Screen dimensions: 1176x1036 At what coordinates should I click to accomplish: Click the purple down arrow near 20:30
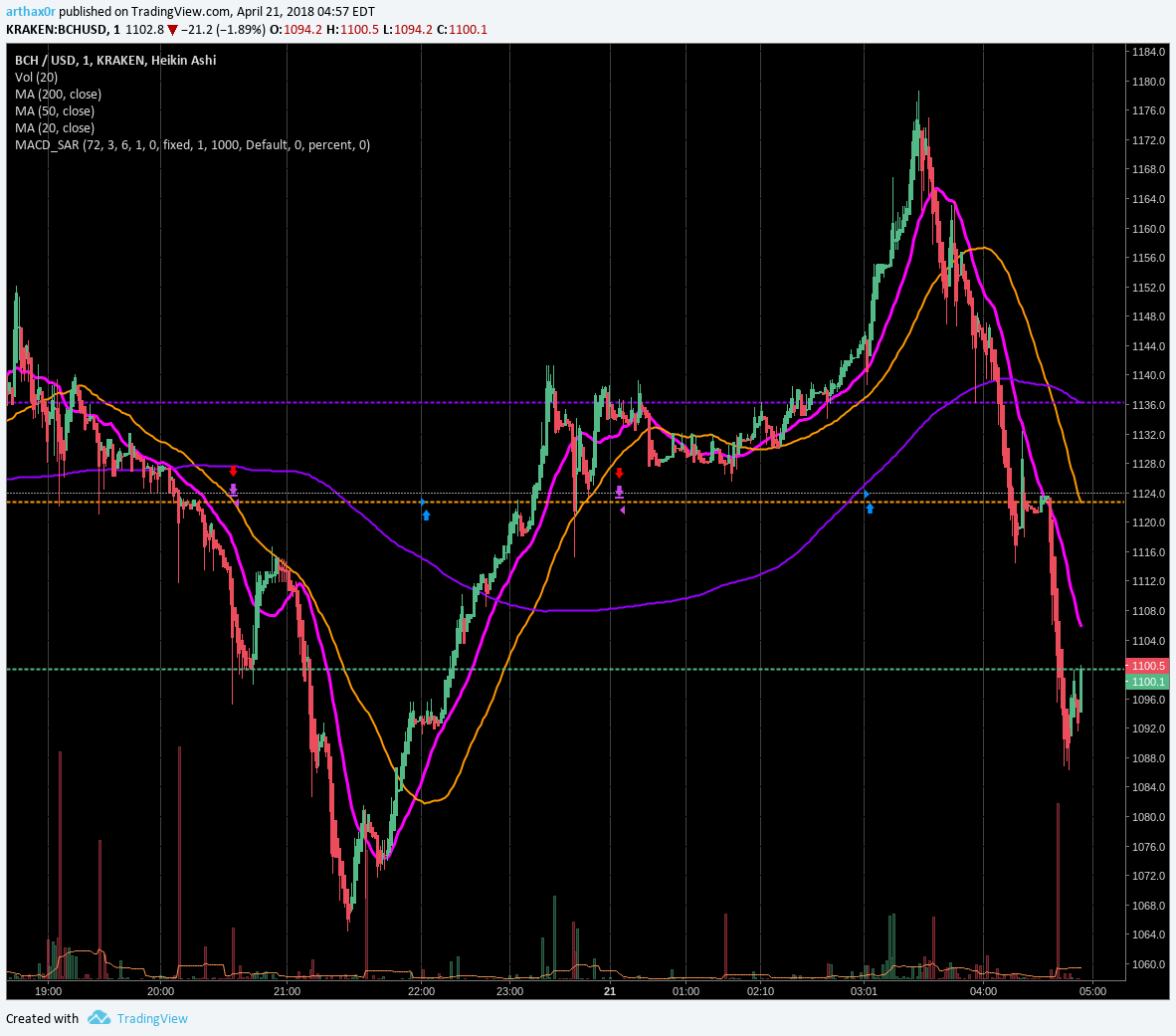tap(233, 491)
